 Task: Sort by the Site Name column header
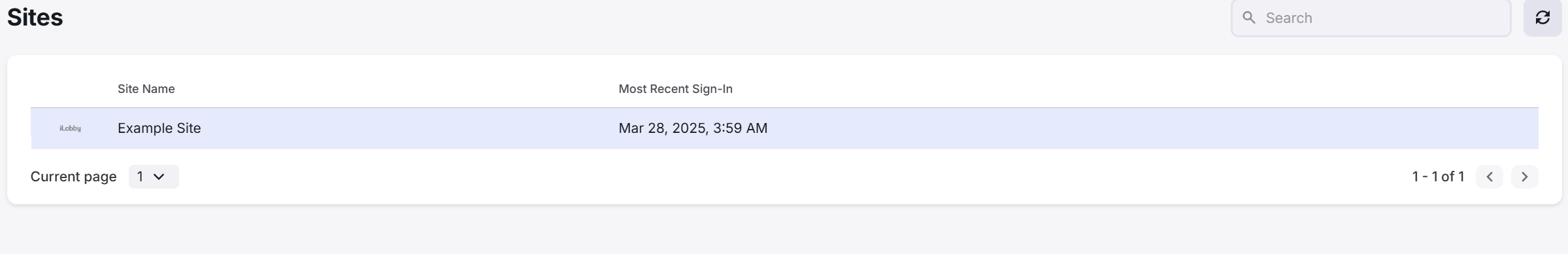(x=146, y=89)
